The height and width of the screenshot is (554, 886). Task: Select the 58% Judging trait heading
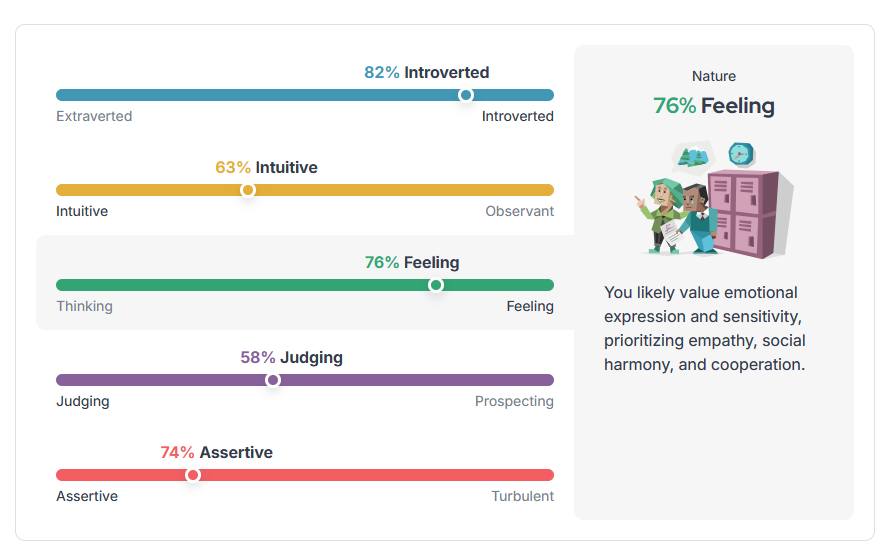[x=291, y=357]
